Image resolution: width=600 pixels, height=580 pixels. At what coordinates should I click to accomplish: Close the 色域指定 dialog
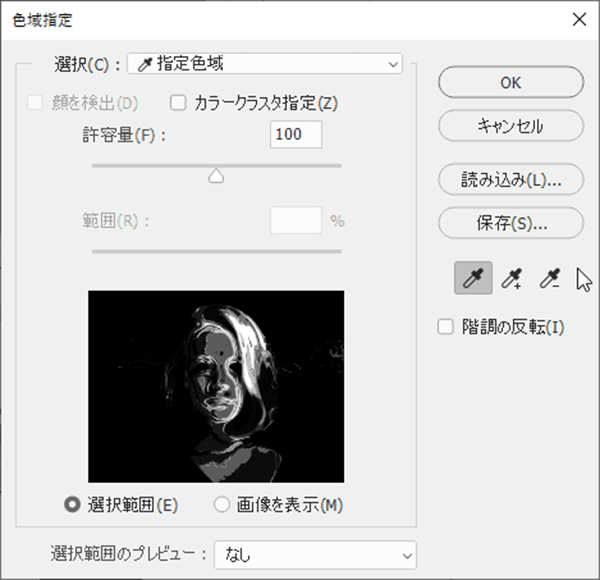pos(579,19)
